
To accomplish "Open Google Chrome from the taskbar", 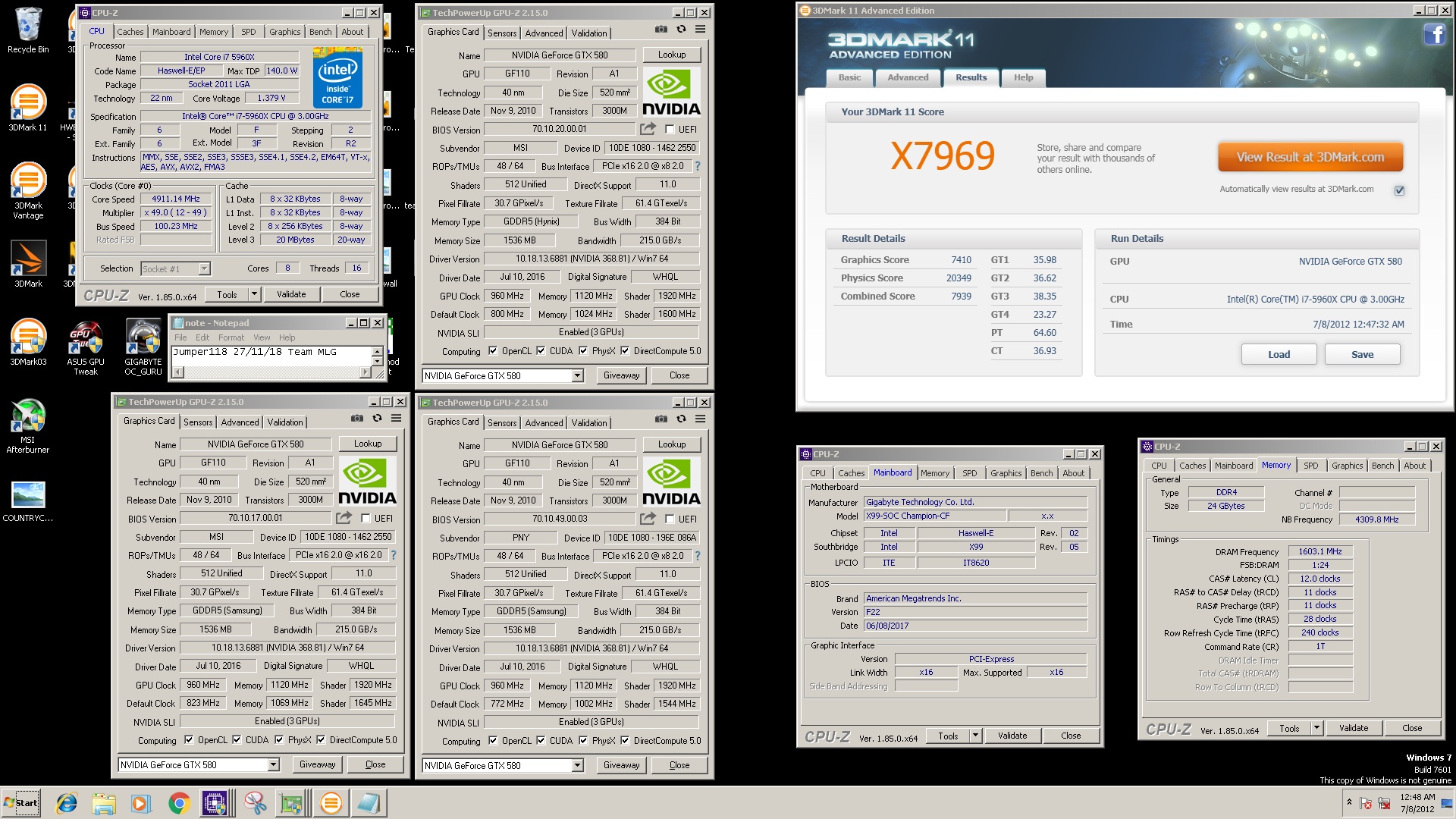I will coord(179,803).
